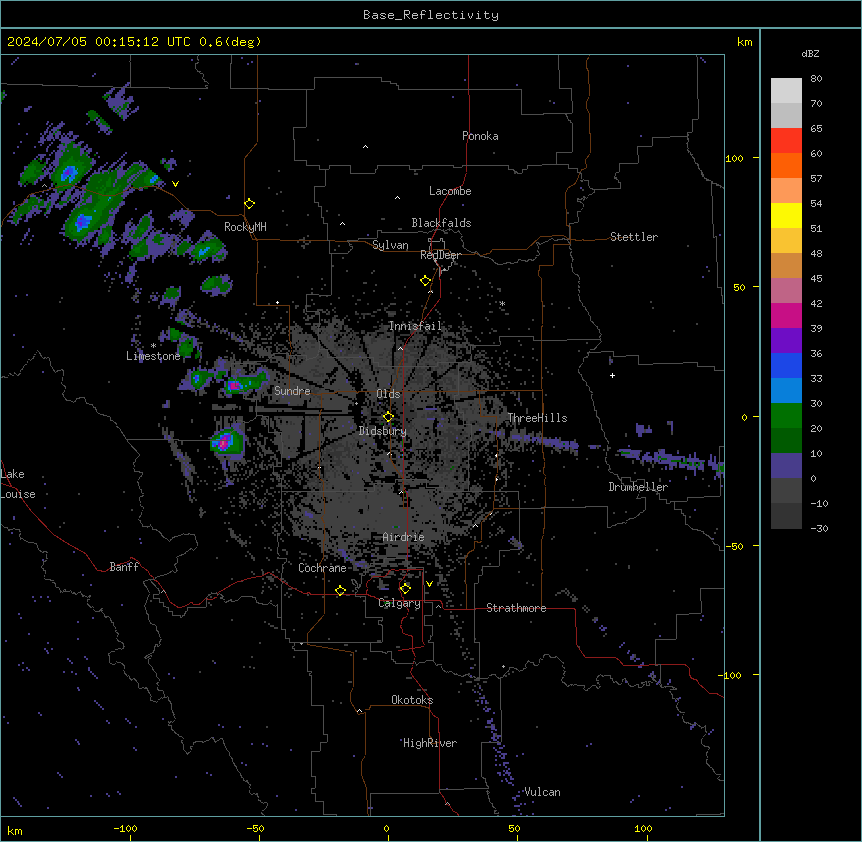Click the Stettler town label

click(634, 237)
